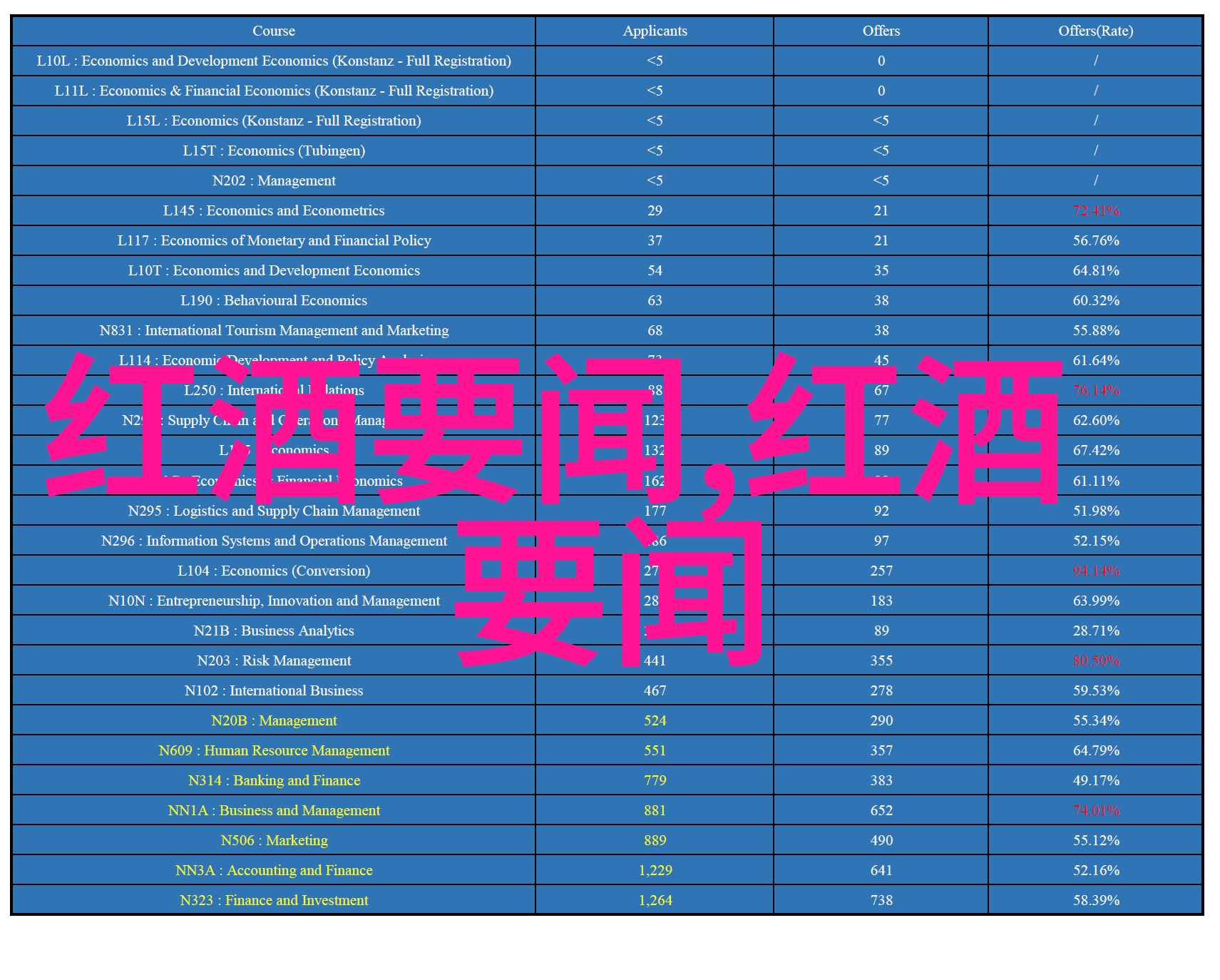Screen dimensions: 1220x980
Task: Select the 64.79% offer rate cell
Action: click(1095, 750)
